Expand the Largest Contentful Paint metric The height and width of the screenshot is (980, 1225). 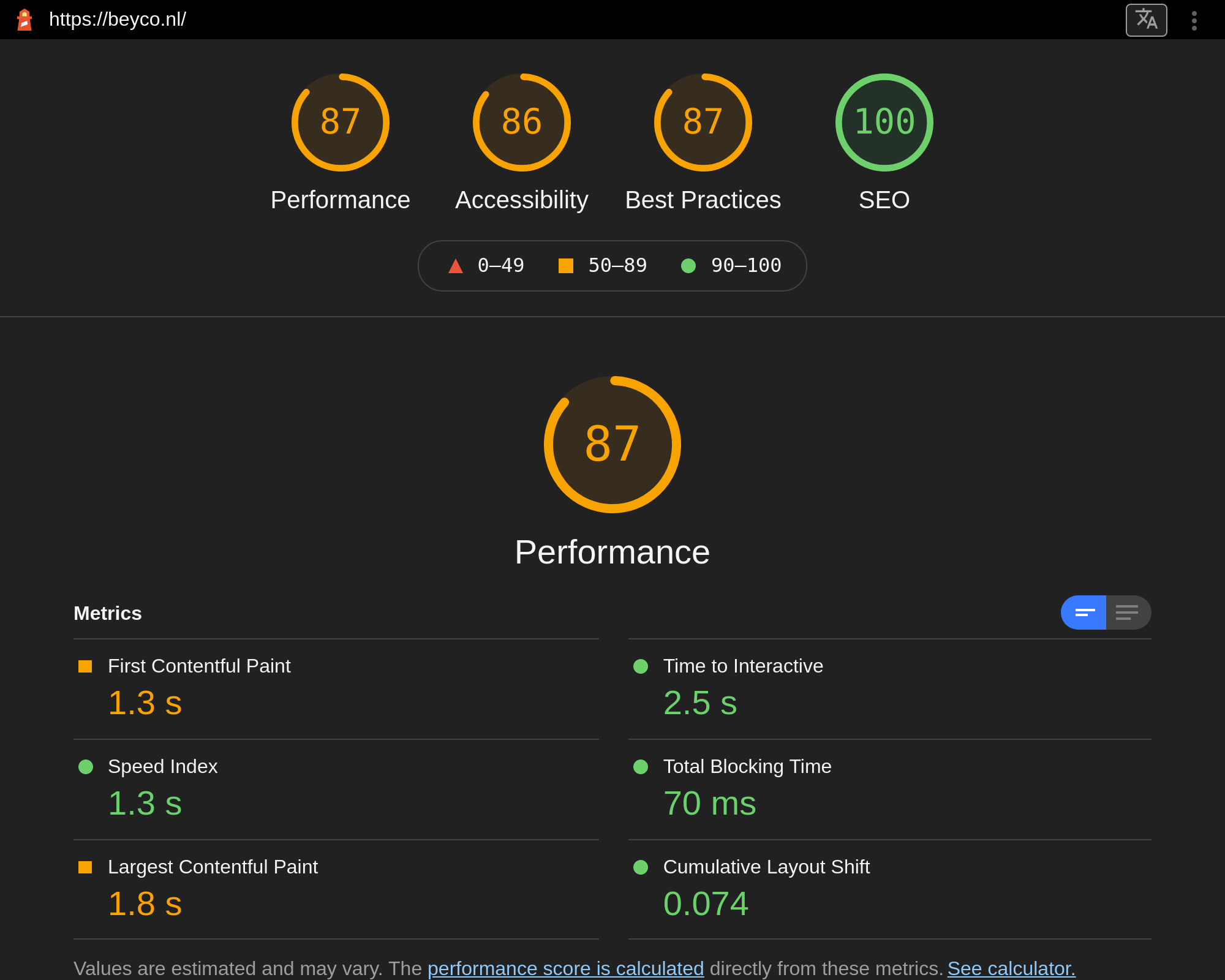pyautogui.click(x=213, y=867)
